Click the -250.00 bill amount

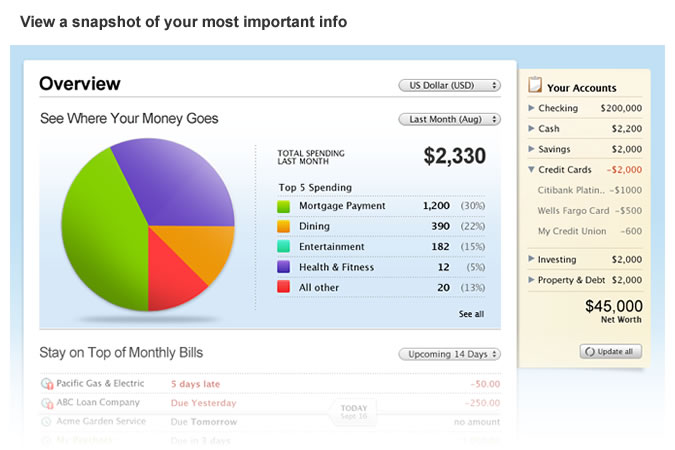coord(483,403)
